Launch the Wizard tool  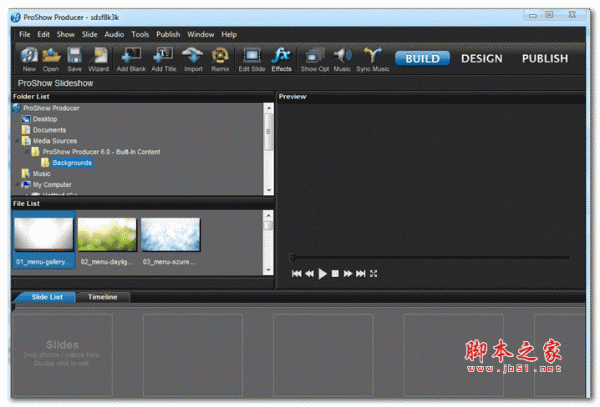[99, 59]
